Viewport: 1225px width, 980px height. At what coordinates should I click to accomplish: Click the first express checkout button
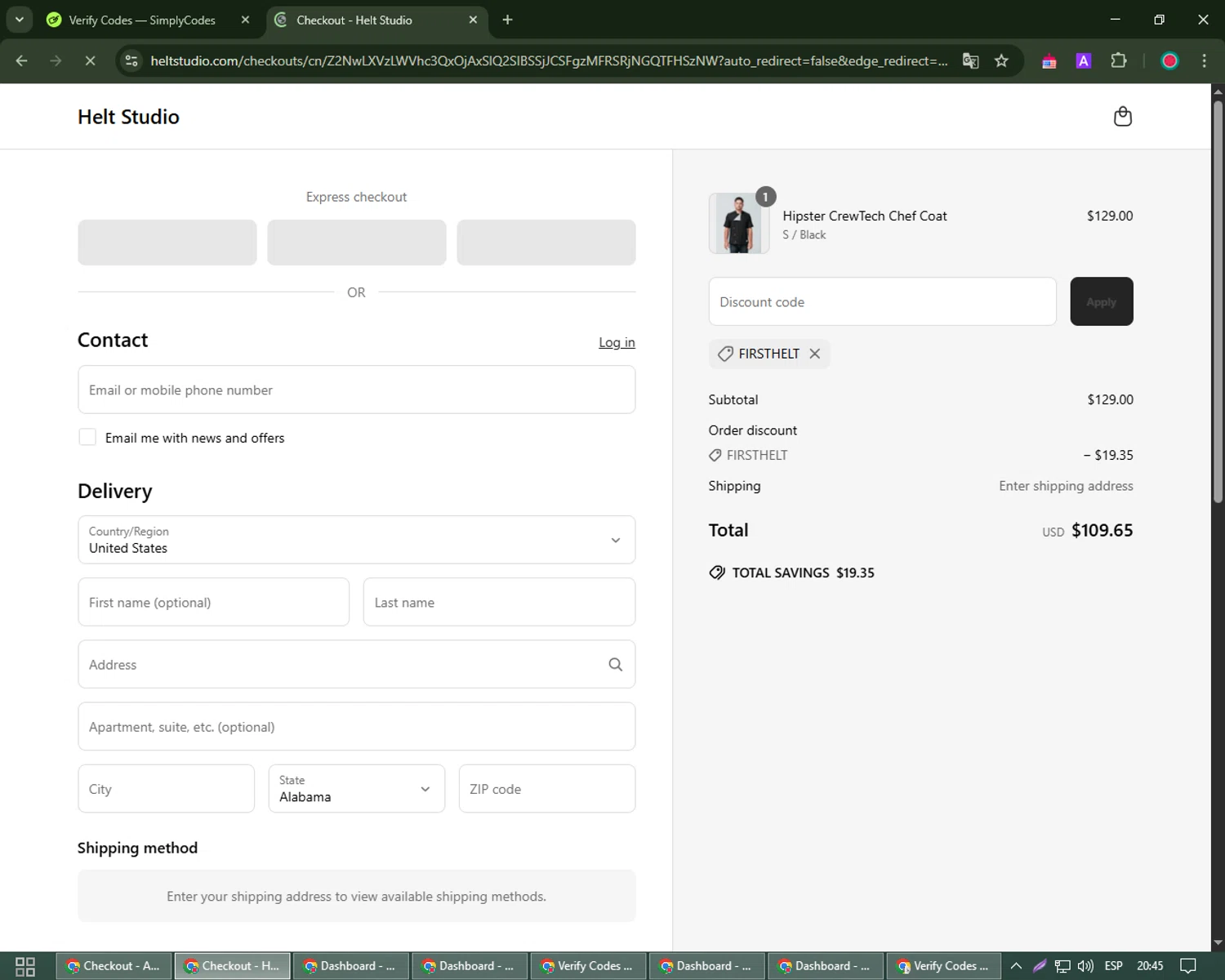(167, 243)
